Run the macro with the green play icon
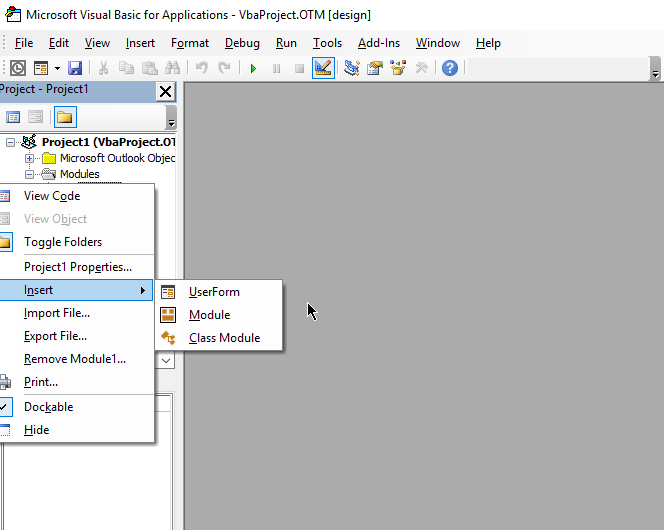Viewport: 664px width, 530px height. [x=253, y=68]
